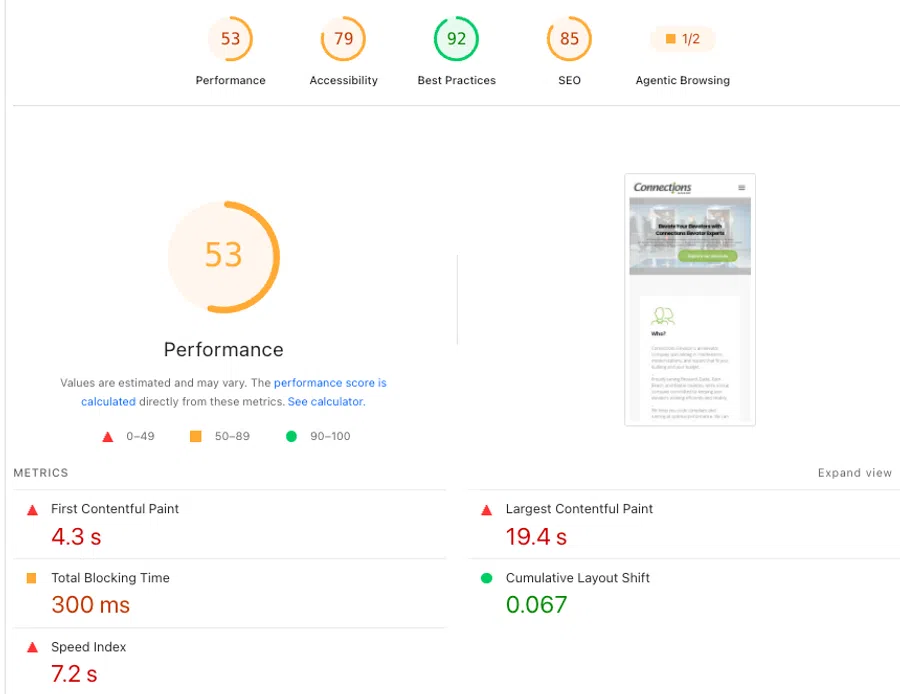Click the Performance label under the top gauge
Screen dimensions: 900x694
[230, 80]
